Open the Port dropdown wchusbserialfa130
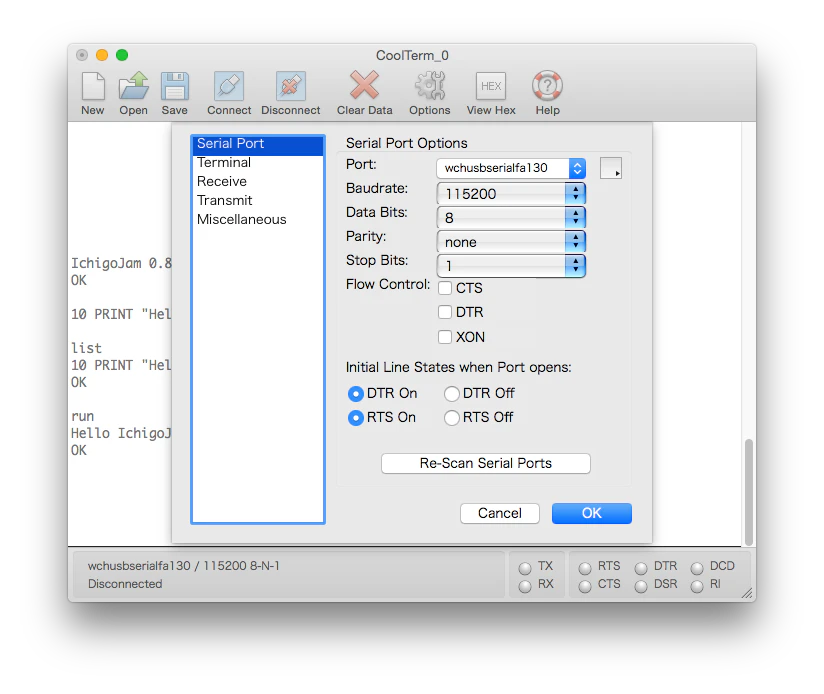 click(511, 168)
